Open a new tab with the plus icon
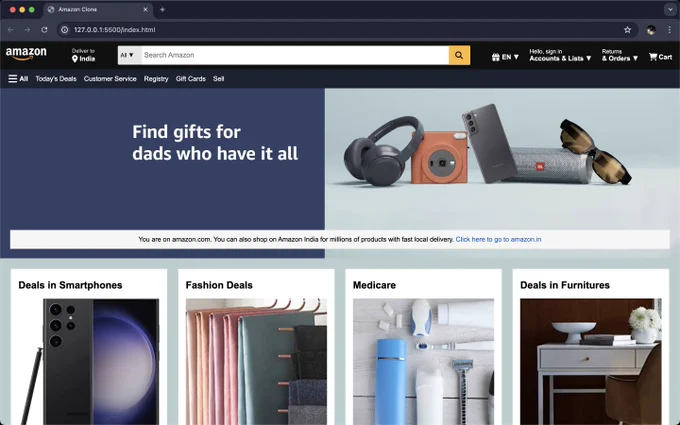680x425 pixels. [162, 9]
